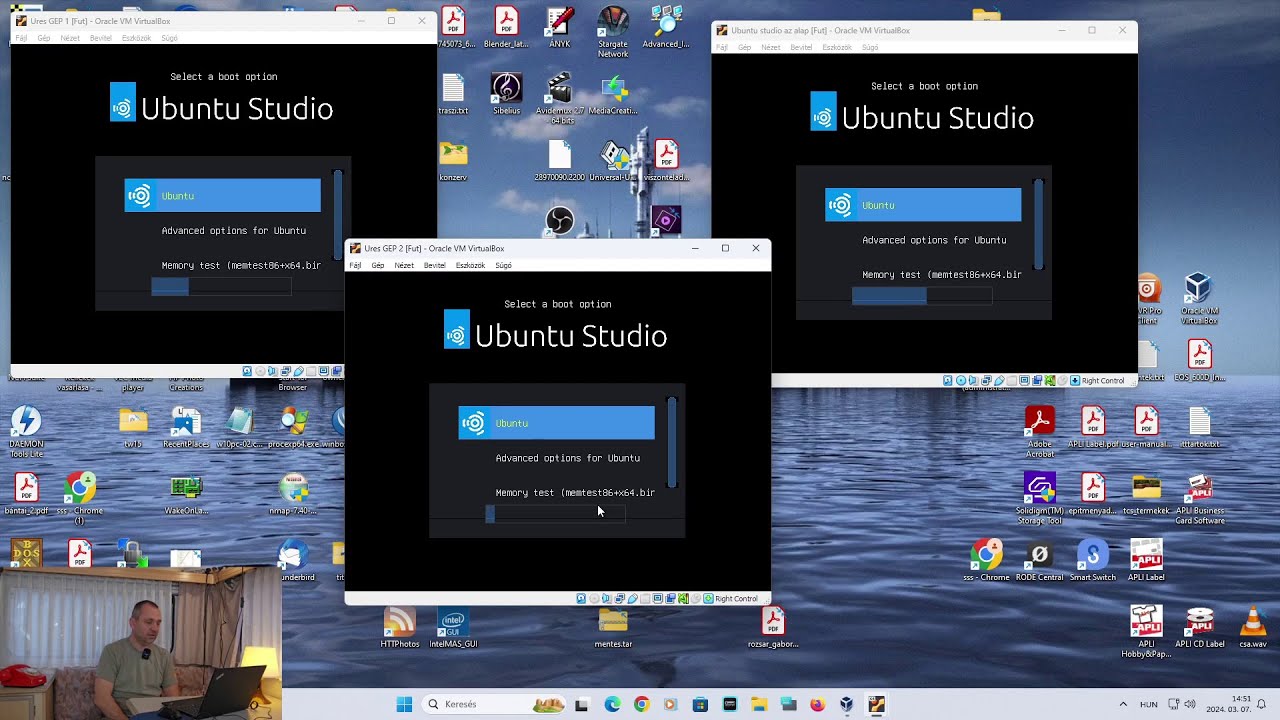The width and height of the screenshot is (1280, 720).
Task: Select Ubuntu boot entry in Ubuntu studio az alap
Action: (923, 205)
